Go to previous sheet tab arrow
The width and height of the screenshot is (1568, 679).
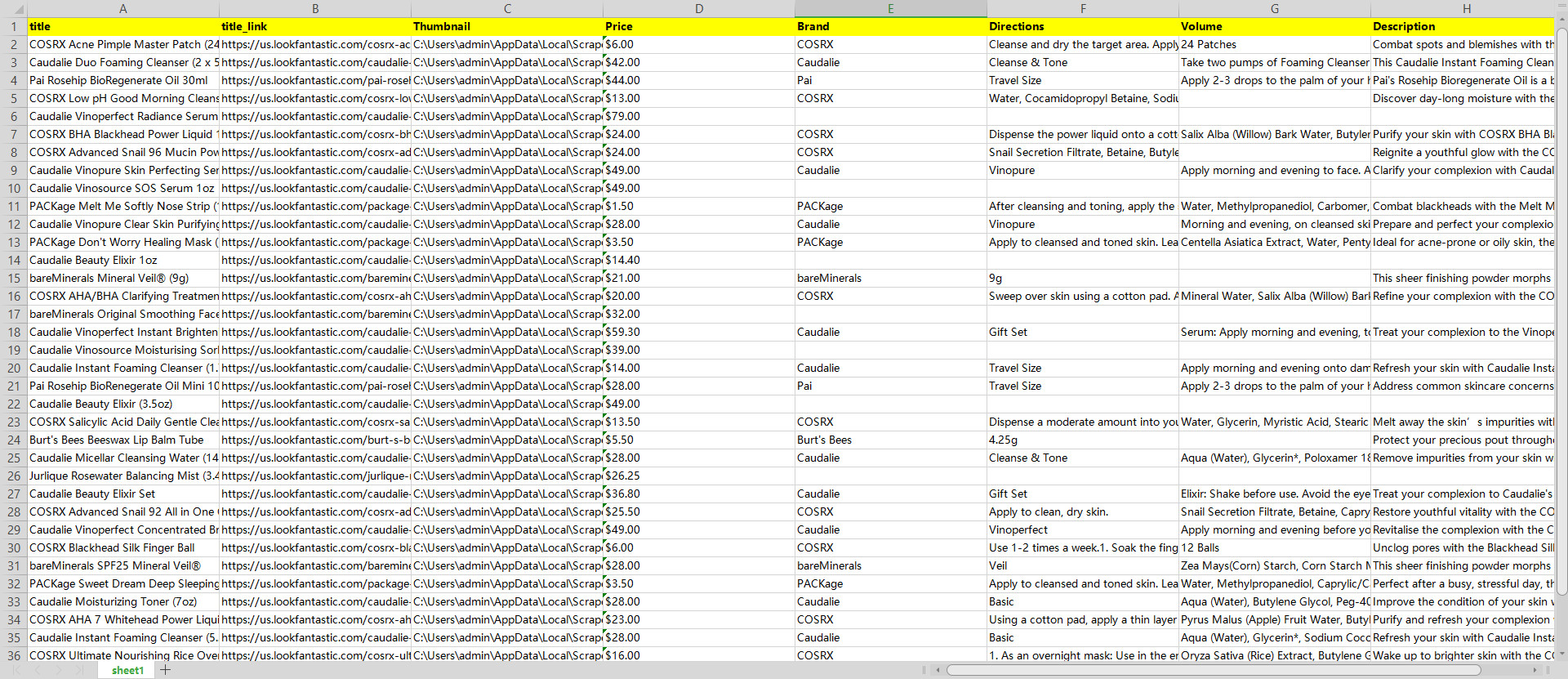click(38, 670)
